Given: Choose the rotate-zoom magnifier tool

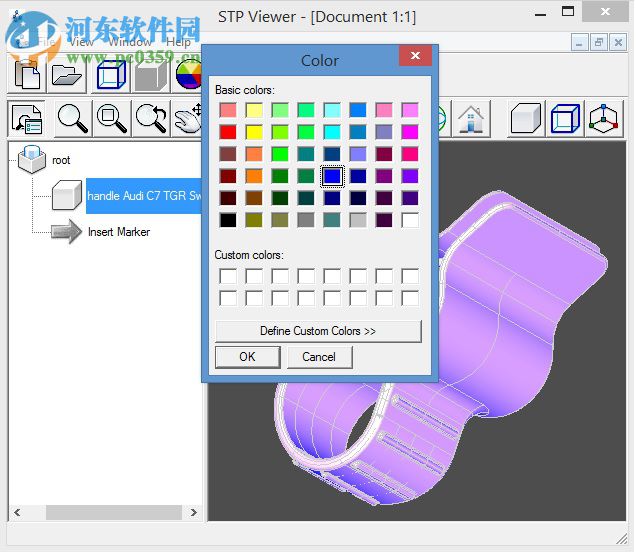Looking at the screenshot, I should click(x=150, y=119).
